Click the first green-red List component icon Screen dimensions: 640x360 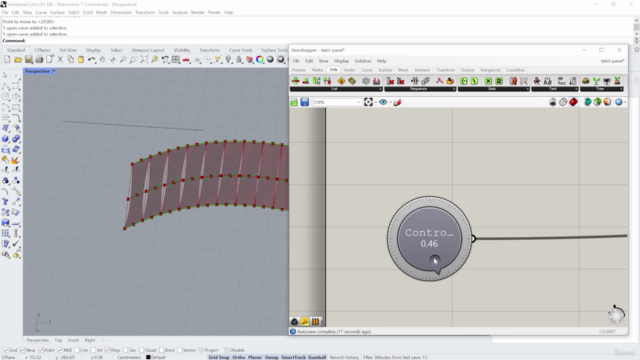click(x=296, y=81)
